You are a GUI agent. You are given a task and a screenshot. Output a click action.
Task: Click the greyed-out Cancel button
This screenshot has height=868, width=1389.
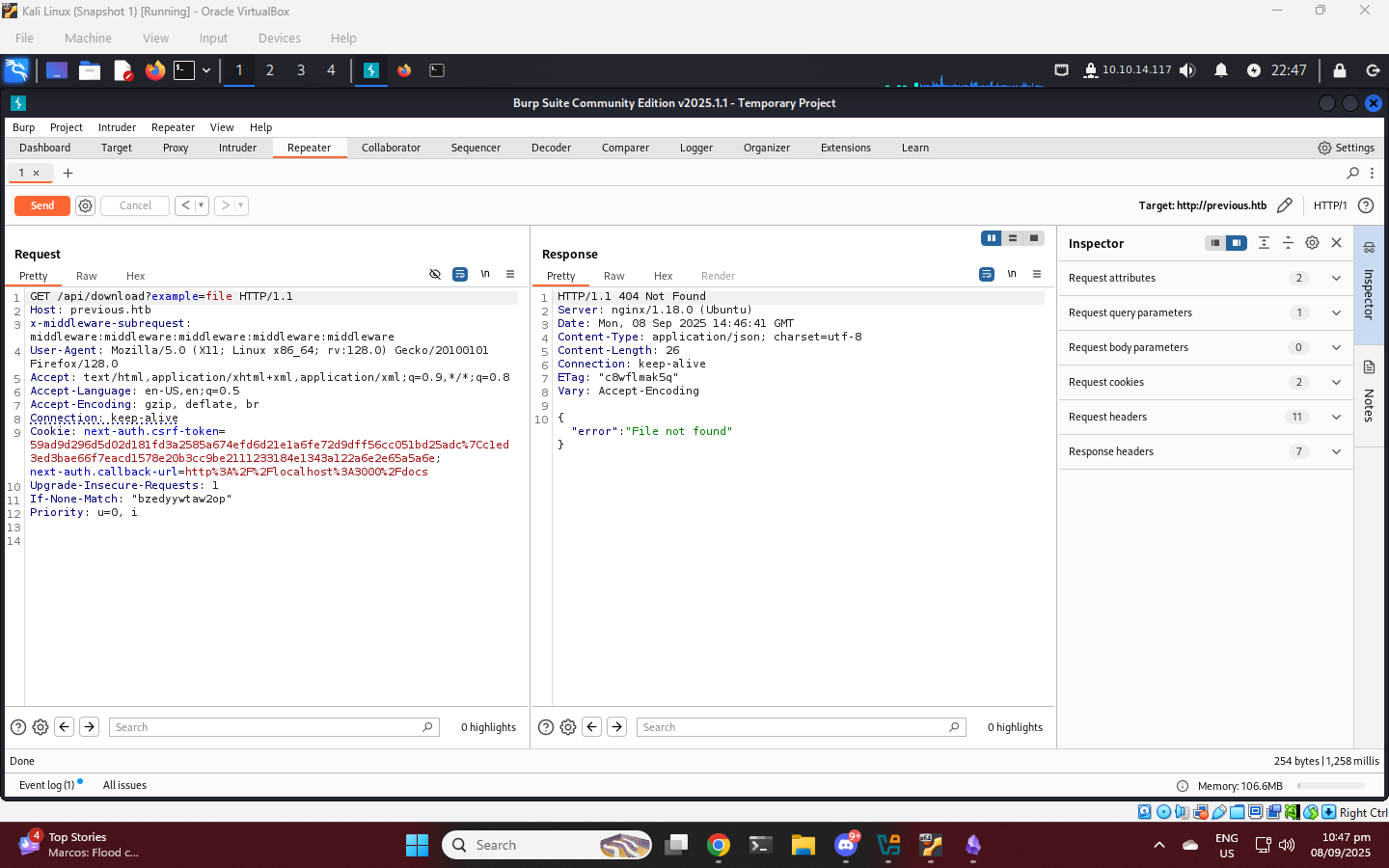click(x=135, y=205)
